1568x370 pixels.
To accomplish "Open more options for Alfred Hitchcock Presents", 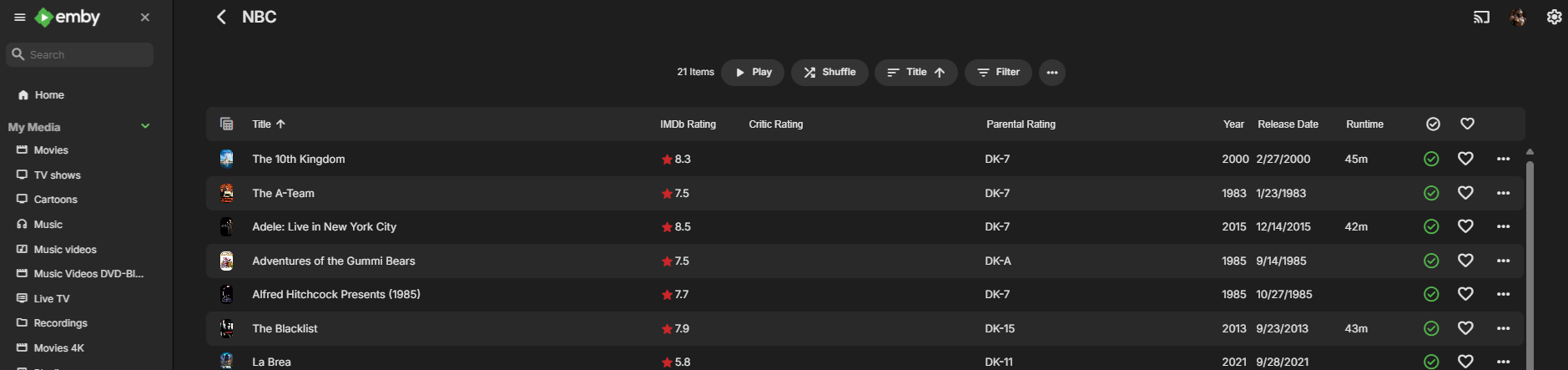I will click(x=1503, y=294).
